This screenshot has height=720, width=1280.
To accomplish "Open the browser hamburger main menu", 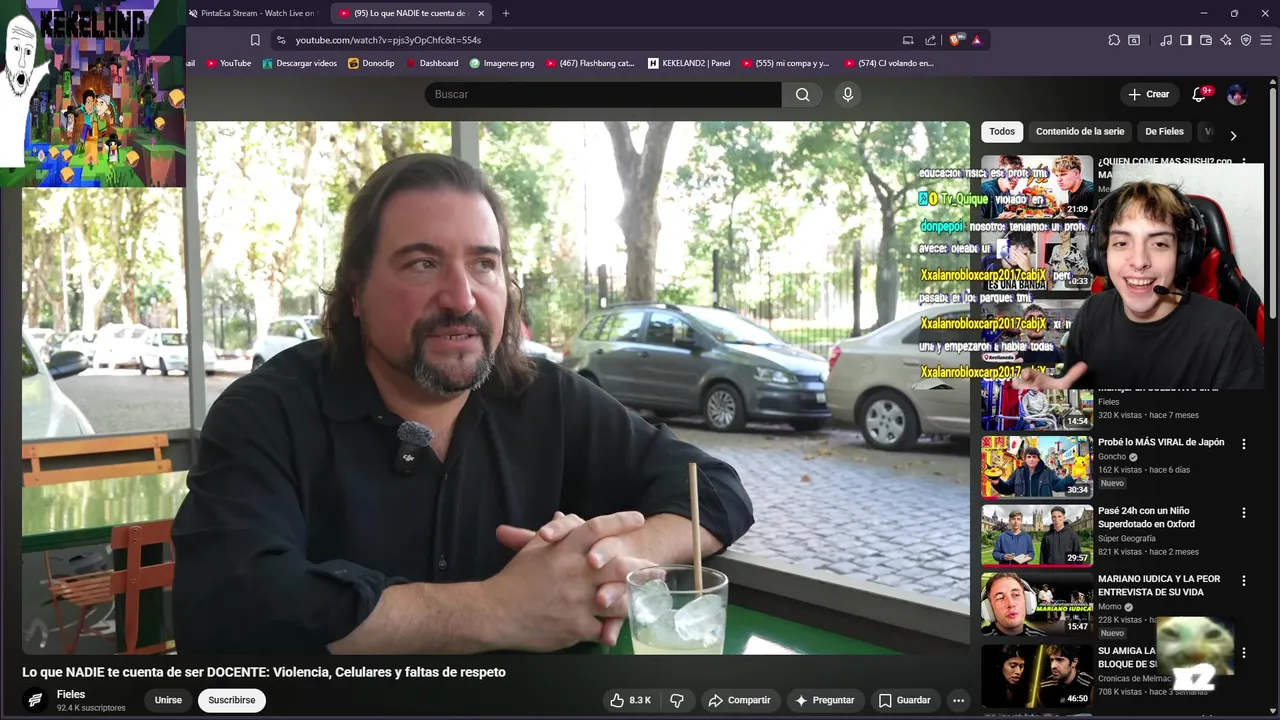I will (x=1266, y=40).
